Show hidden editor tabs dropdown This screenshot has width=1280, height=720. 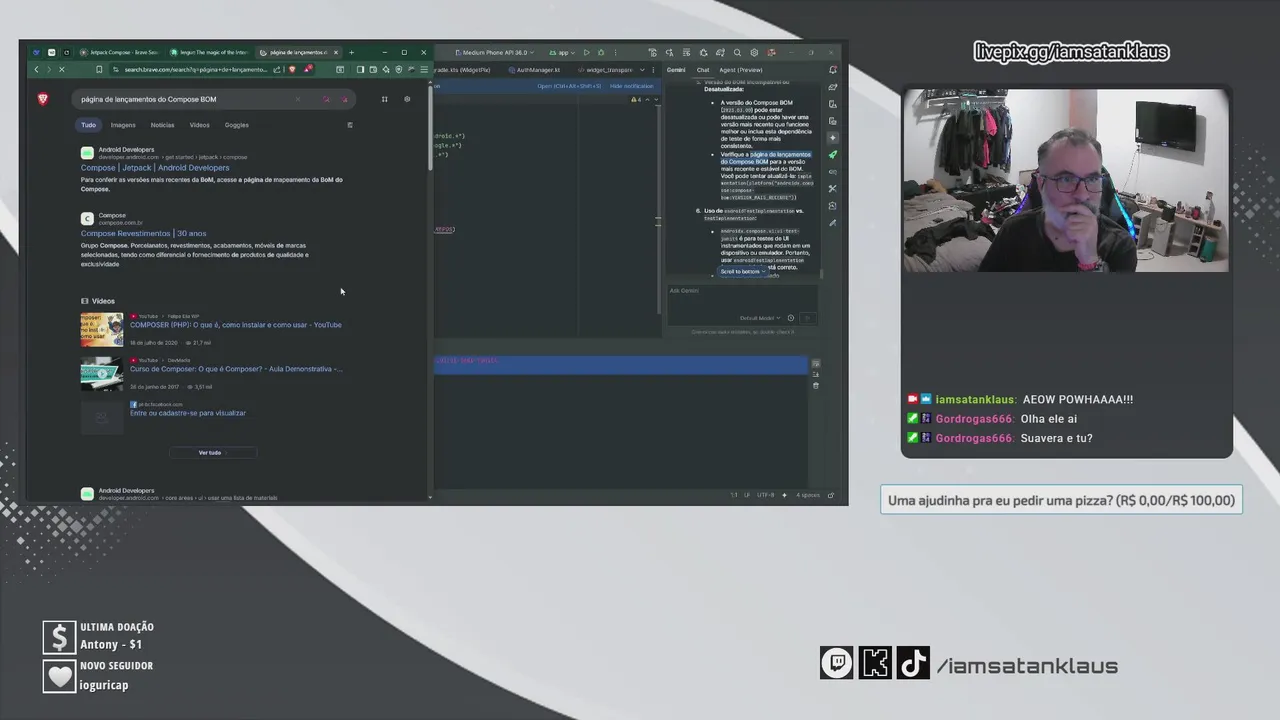pyautogui.click(x=642, y=70)
